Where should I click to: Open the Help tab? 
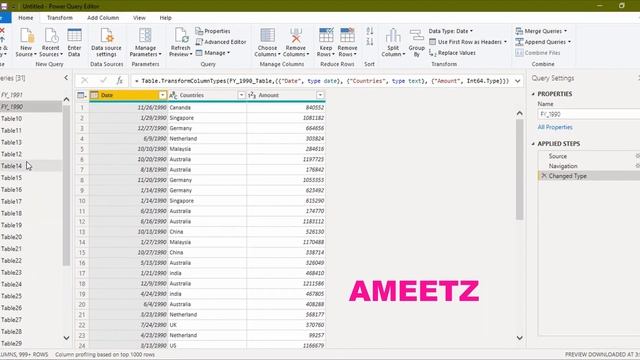(165, 18)
